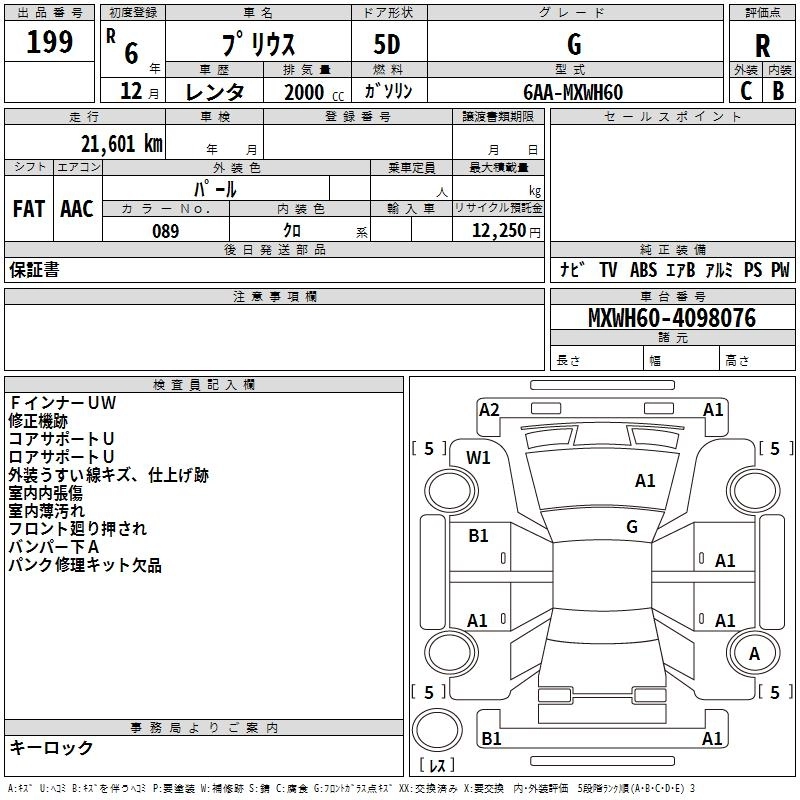The width and height of the screenshot is (800, 800).
Task: Click inspector note ロアサポートＵ
Action: pyautogui.click(x=61, y=457)
